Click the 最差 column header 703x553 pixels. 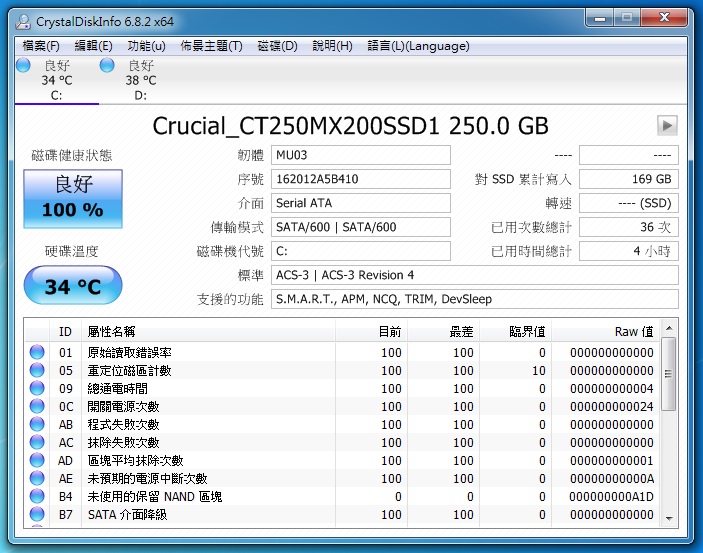coord(443,331)
